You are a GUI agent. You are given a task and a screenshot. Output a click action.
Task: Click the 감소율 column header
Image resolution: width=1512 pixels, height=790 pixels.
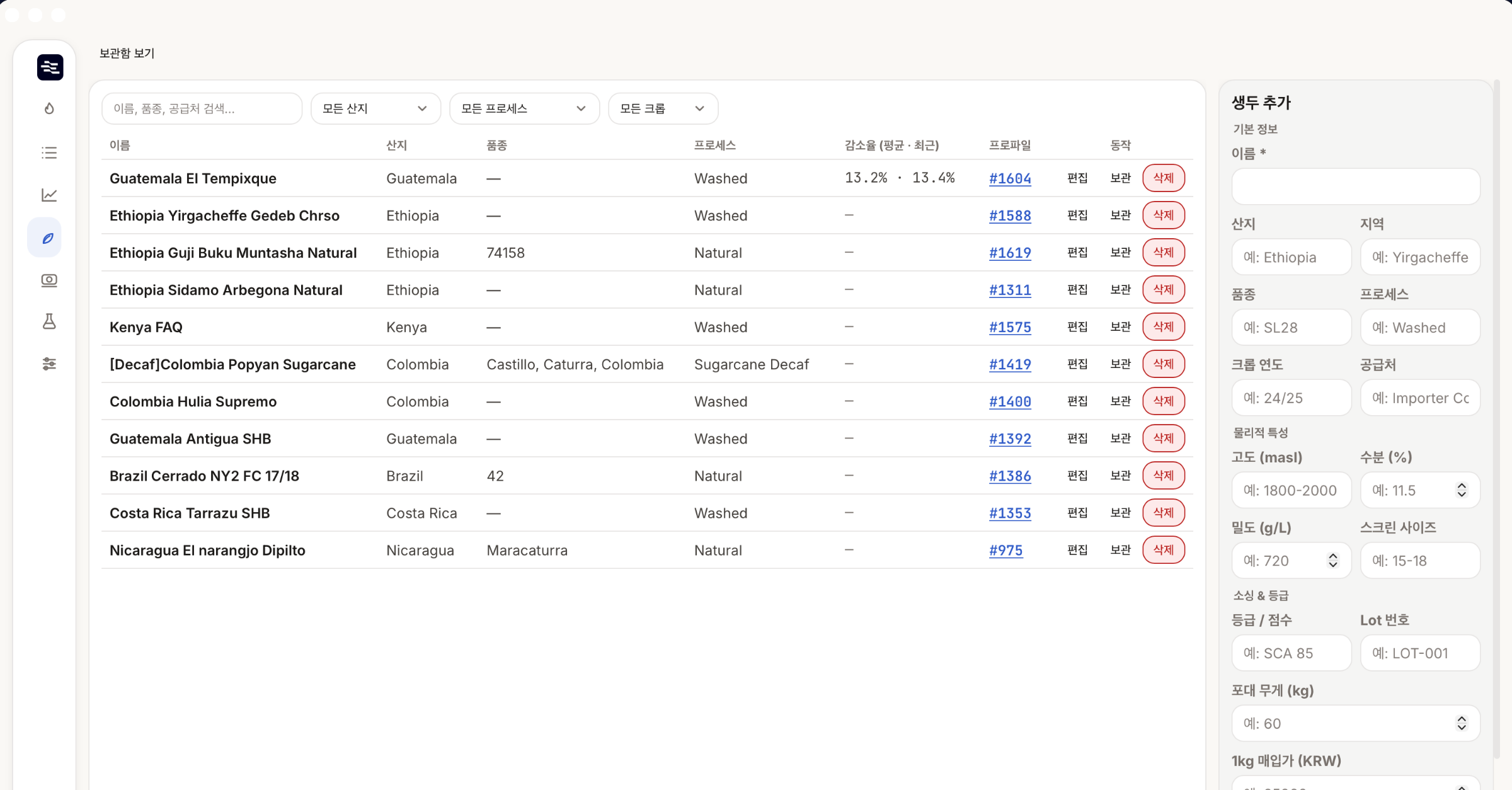pos(891,146)
